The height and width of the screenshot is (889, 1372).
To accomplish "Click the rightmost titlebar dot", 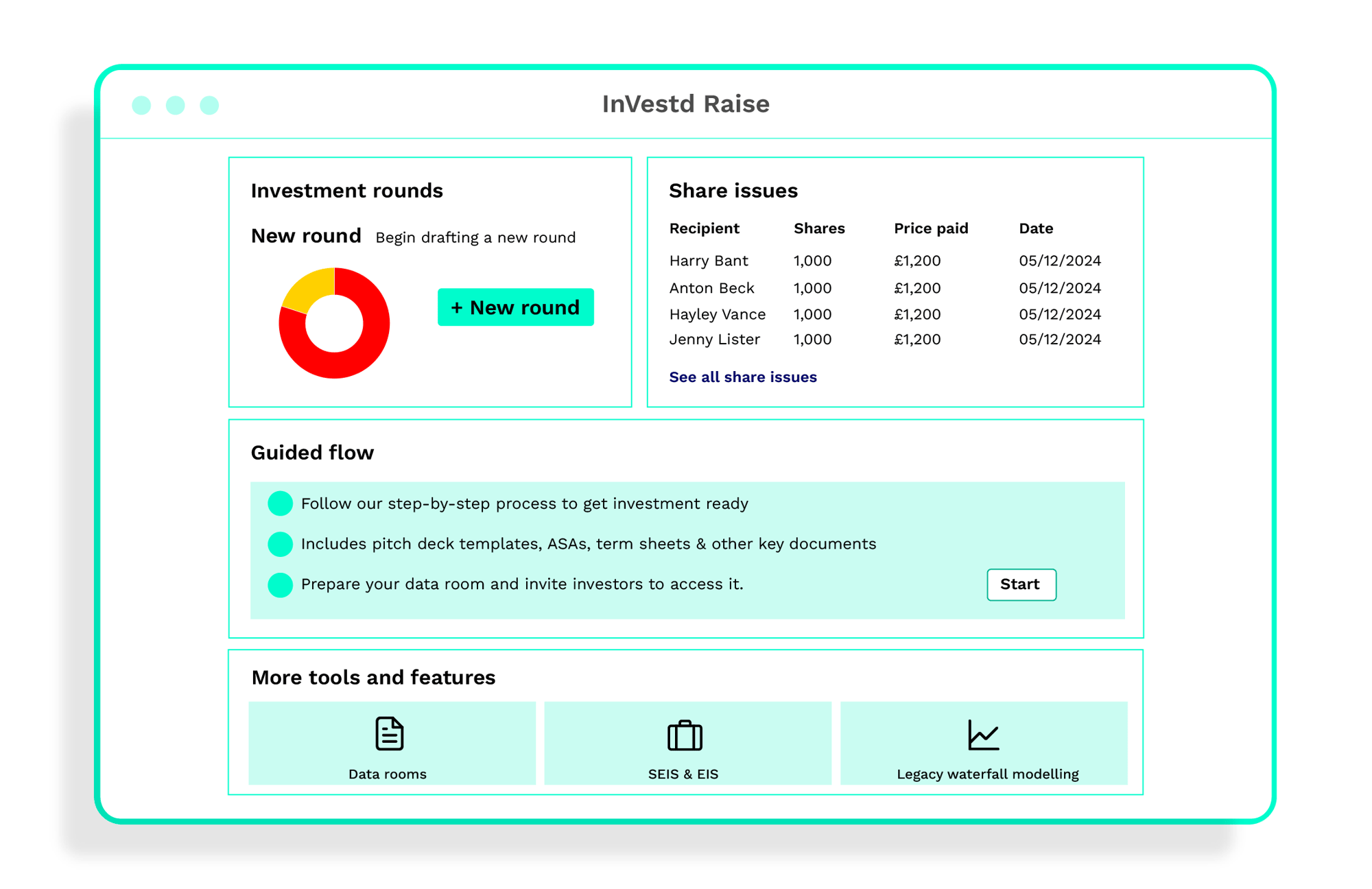I will pos(209,104).
